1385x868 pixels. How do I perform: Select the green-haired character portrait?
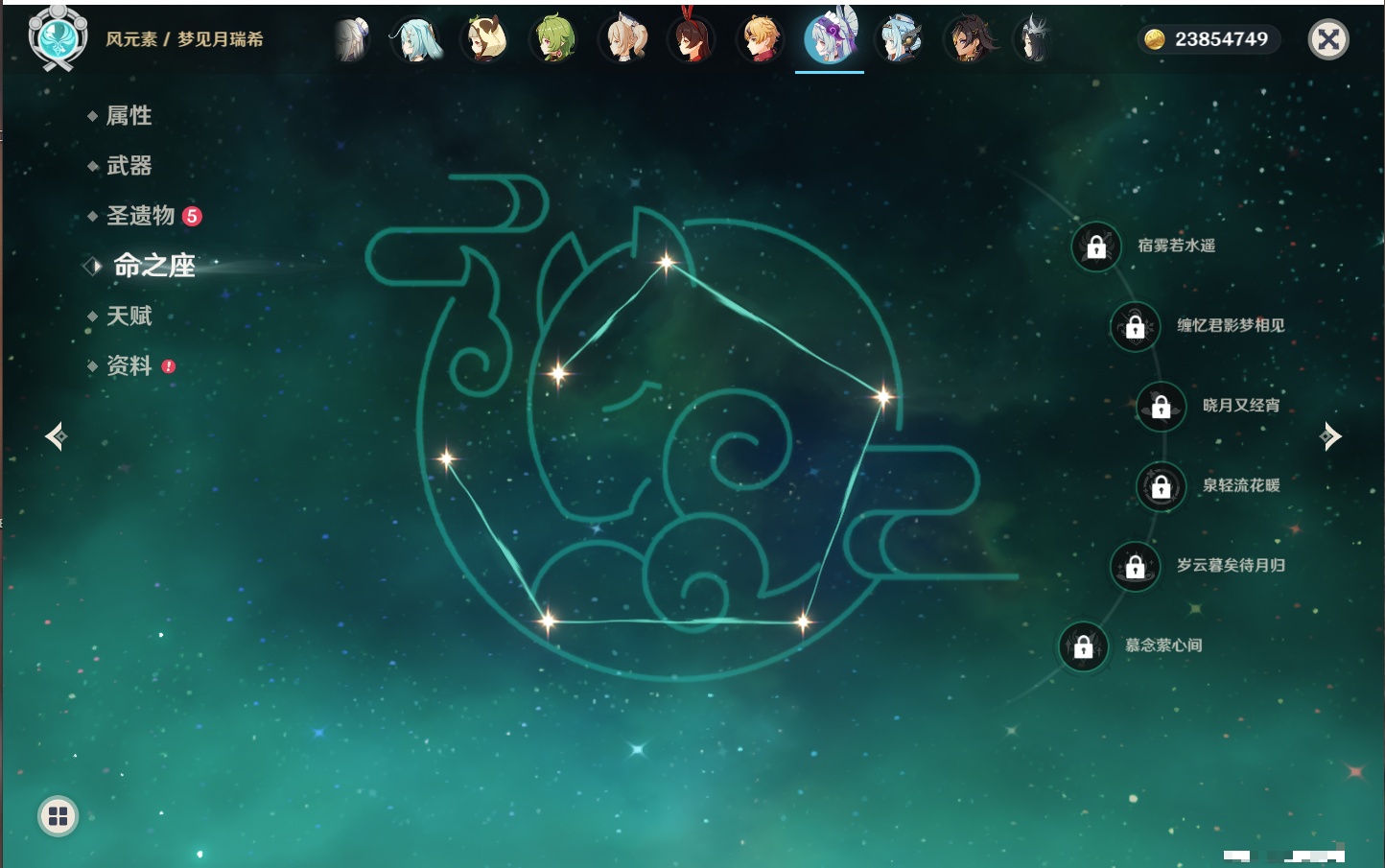coord(554,40)
